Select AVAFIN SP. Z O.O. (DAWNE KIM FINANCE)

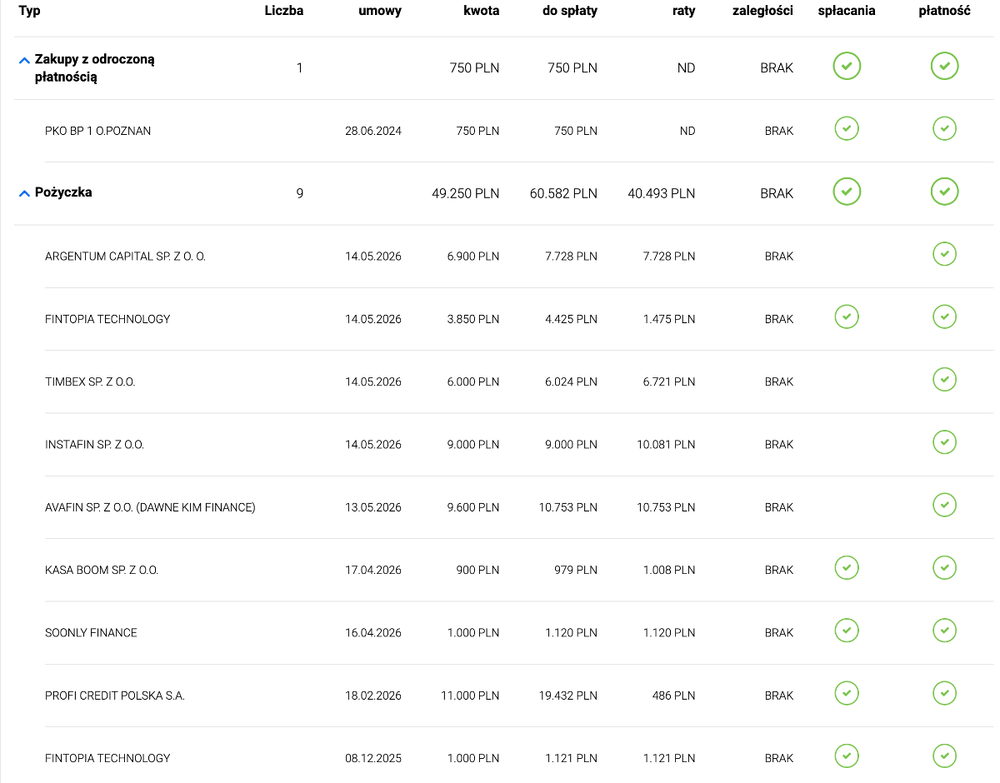(150, 508)
